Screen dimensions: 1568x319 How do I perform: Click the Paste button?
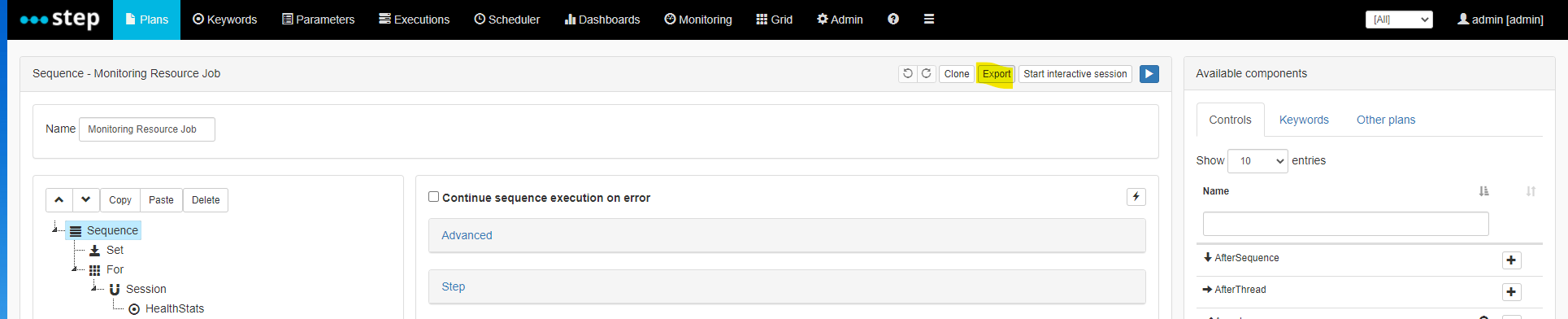(x=161, y=199)
